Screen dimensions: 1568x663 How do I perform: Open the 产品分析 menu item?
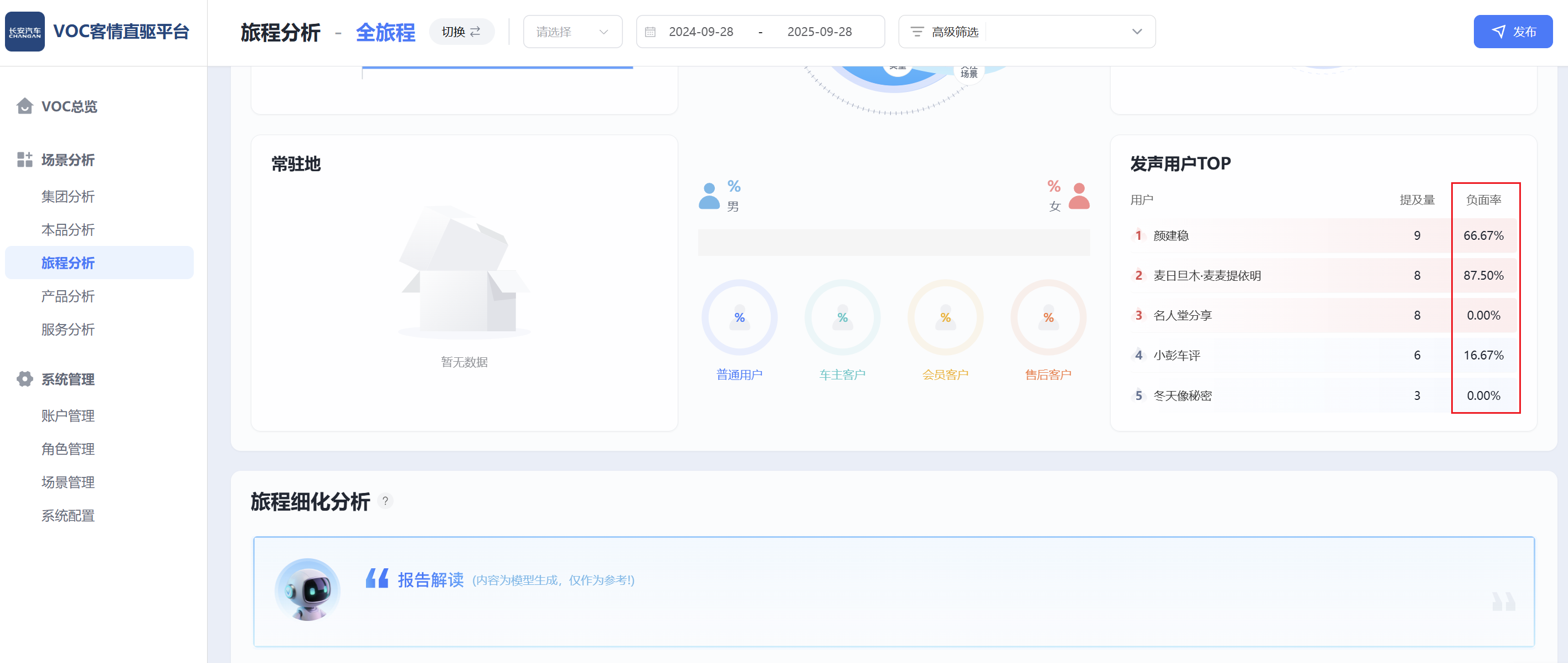coord(68,296)
